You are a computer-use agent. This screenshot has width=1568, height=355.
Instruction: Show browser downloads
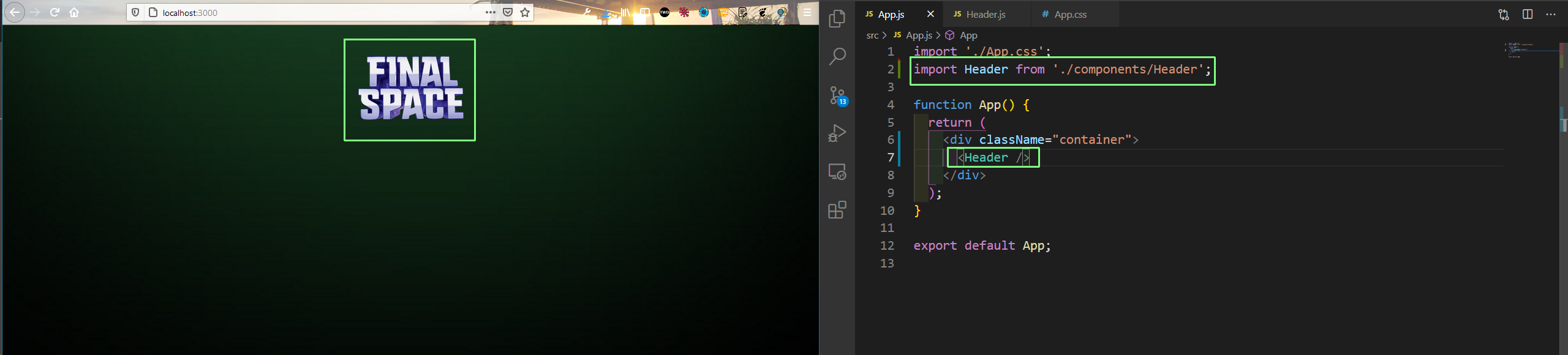(606, 12)
